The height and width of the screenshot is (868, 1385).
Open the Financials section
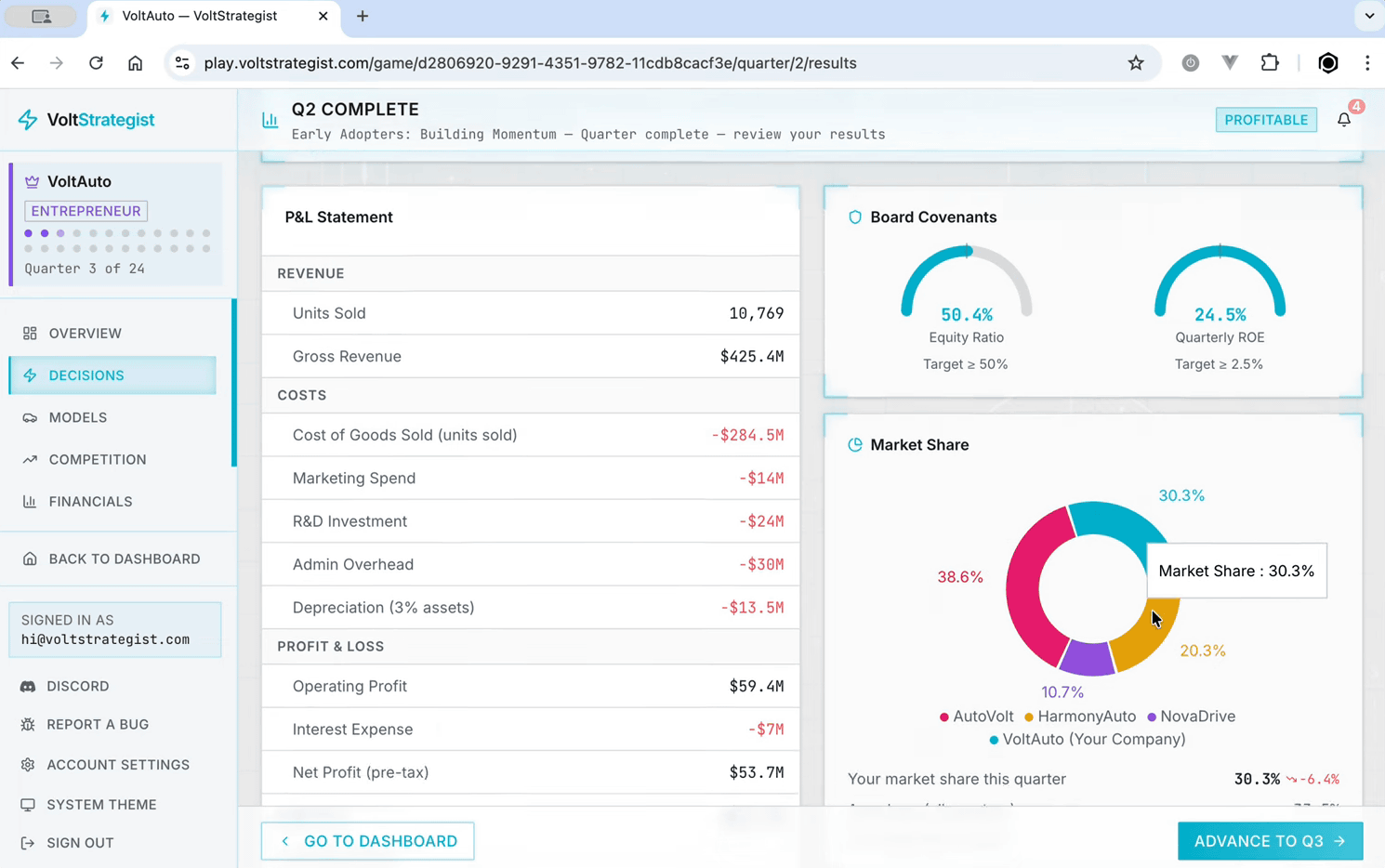(90, 502)
